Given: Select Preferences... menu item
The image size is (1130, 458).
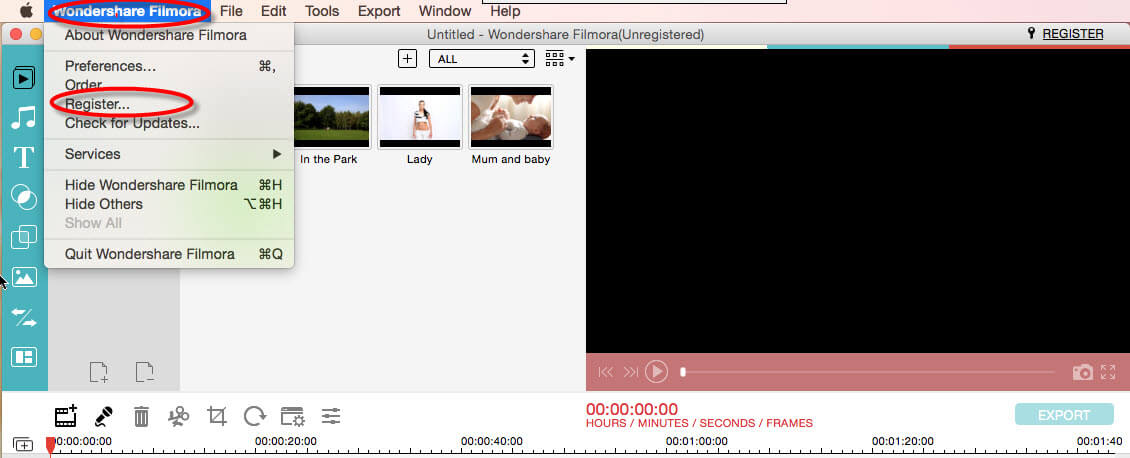Looking at the screenshot, I should click(x=169, y=66).
